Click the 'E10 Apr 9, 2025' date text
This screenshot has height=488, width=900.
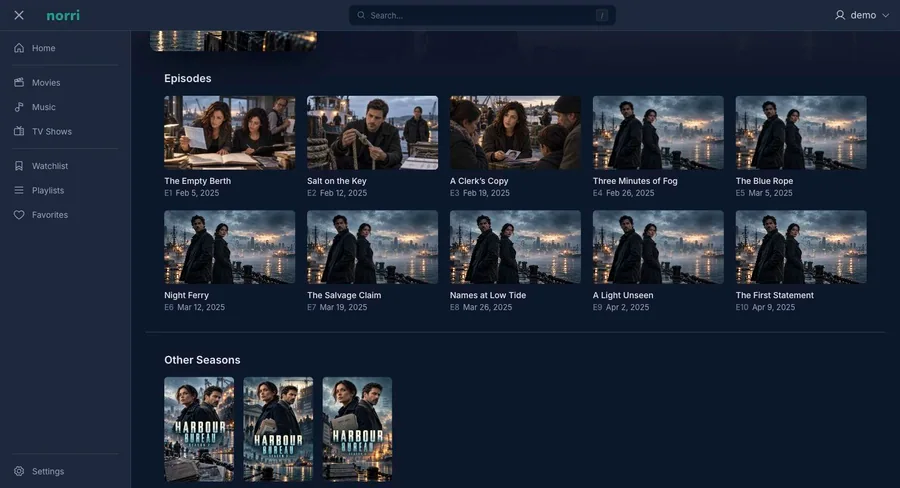766,307
